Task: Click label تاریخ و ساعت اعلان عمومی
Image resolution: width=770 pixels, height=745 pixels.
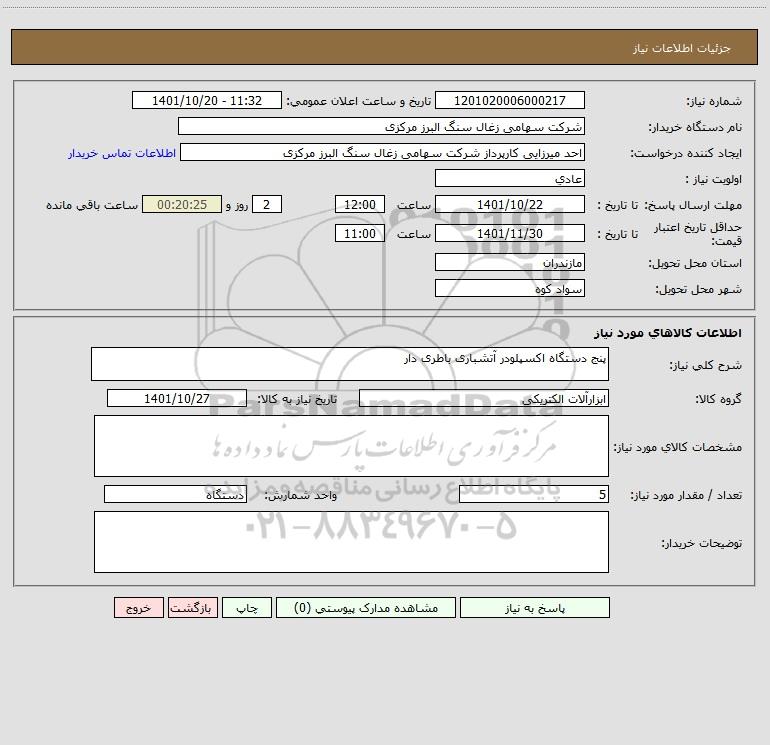Action: 359,101
